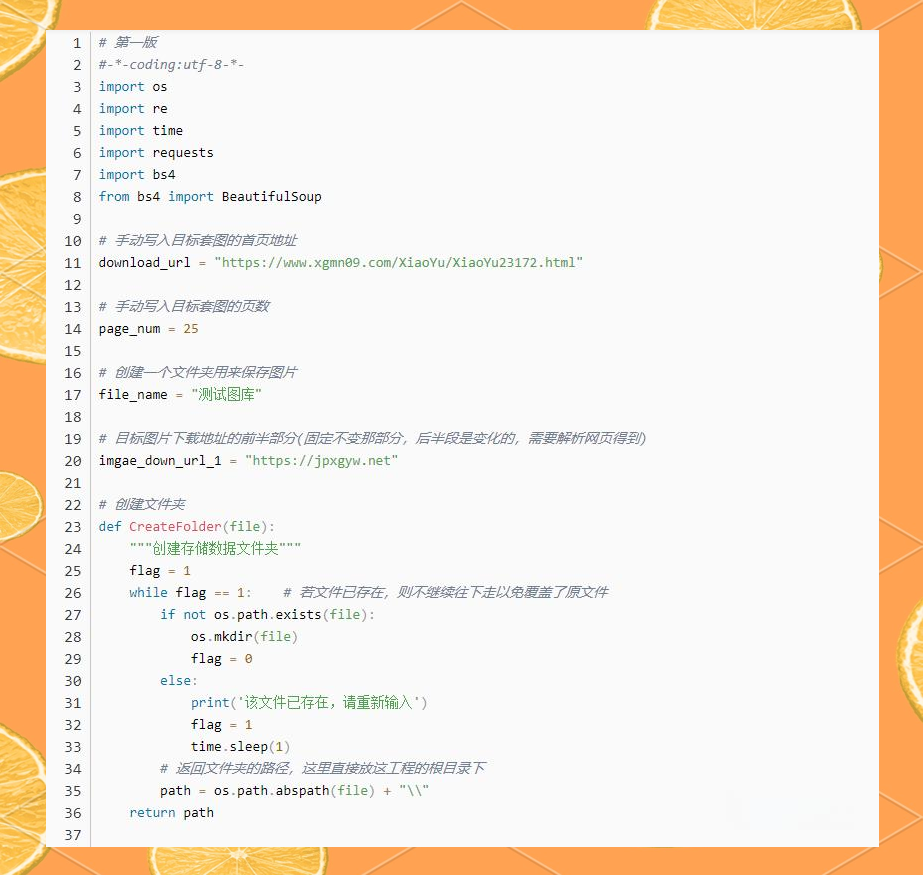Click the 'import requests' line

pyautogui.click(x=156, y=153)
